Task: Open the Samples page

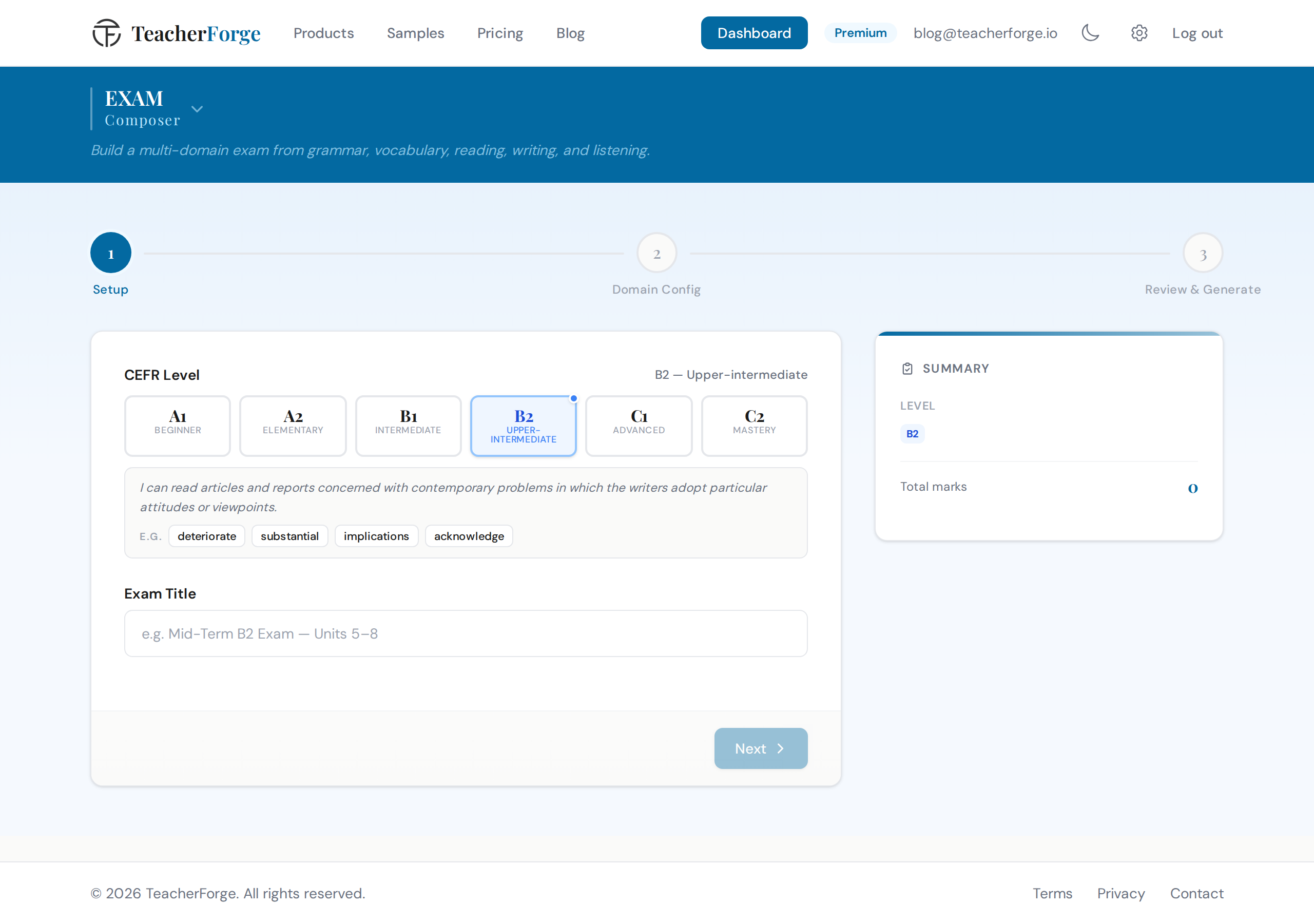Action: pos(415,33)
